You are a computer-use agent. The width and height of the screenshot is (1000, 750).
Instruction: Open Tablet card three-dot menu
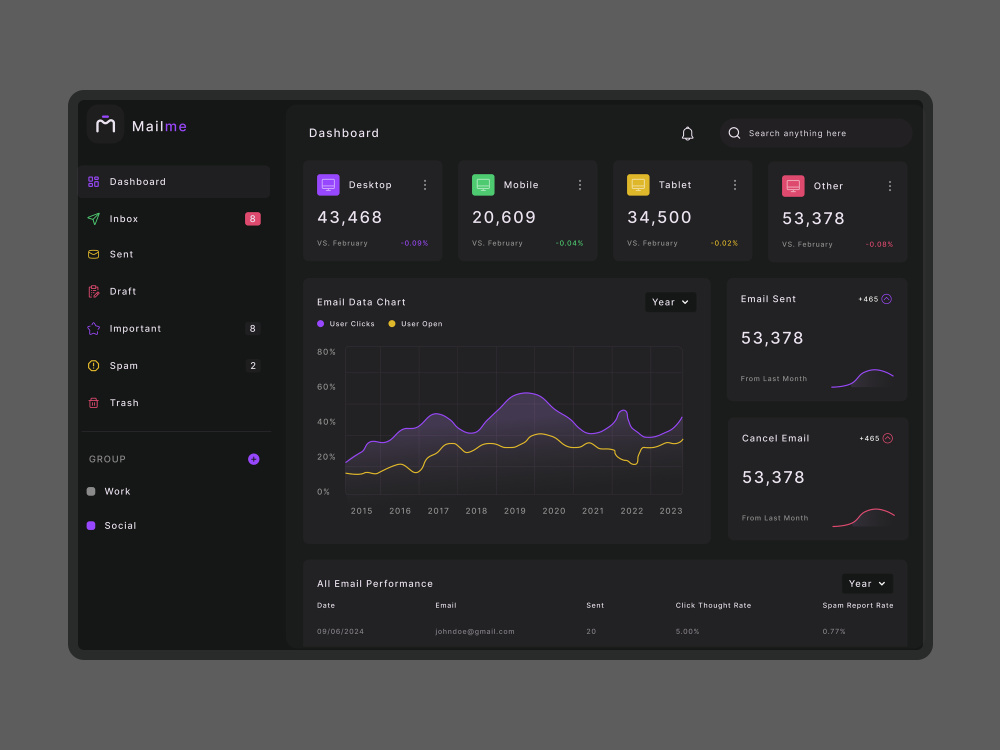tap(735, 185)
